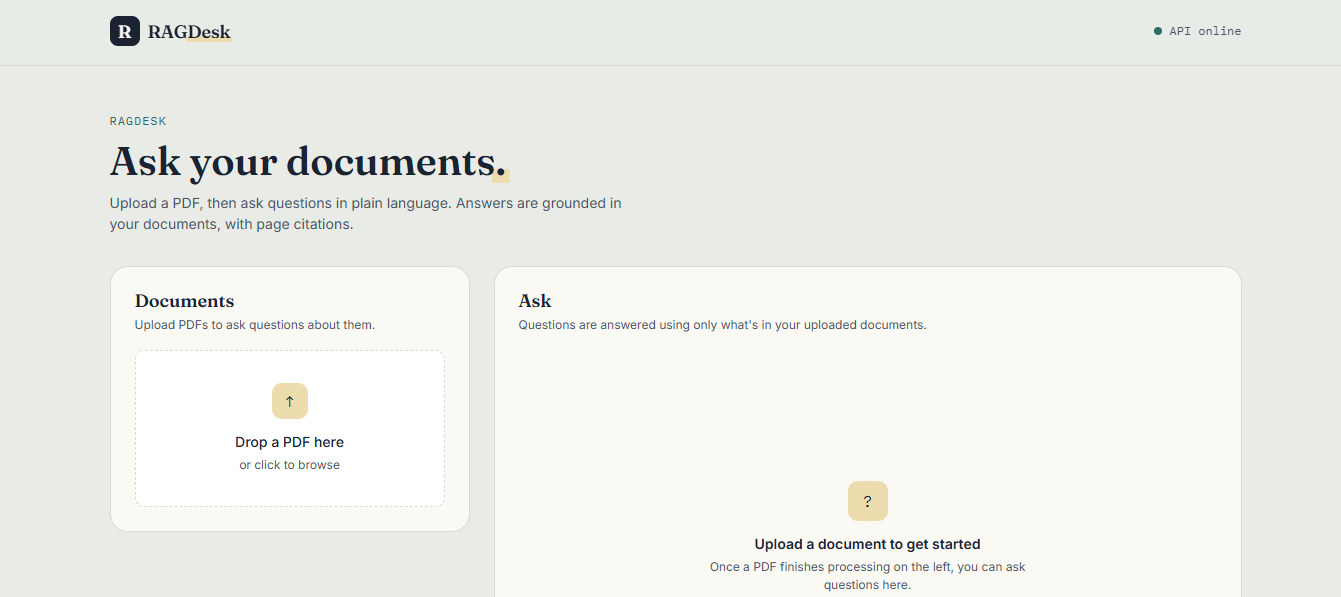This screenshot has width=1341, height=597.
Task: Click the upload arrow icon
Action: tap(290, 401)
